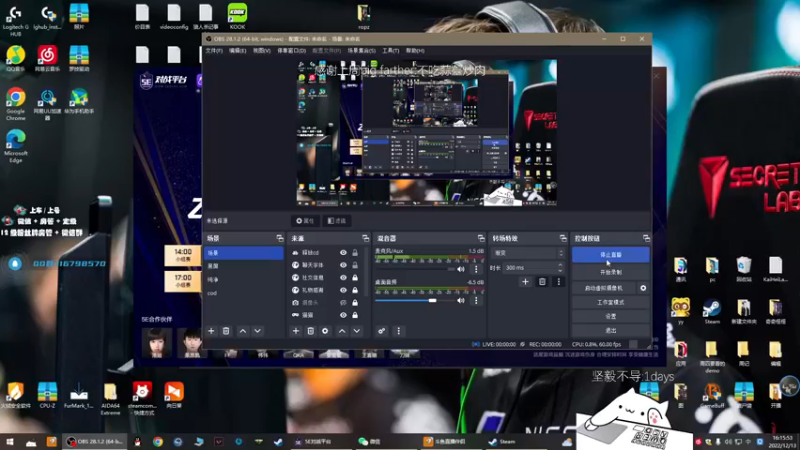Hide the 聊天字体 source with eye icon
Screen dimensions: 800x450
(343, 265)
